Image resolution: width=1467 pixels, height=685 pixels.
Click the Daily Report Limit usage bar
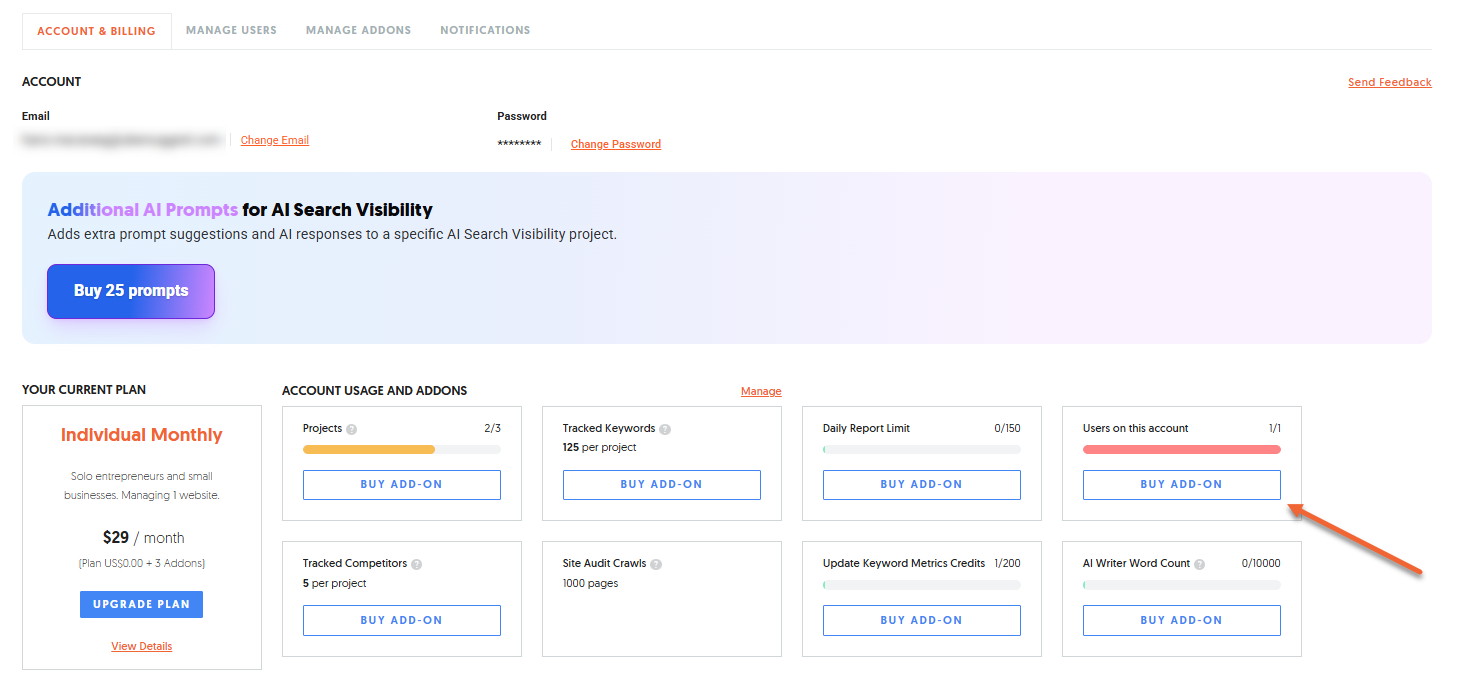coord(922,449)
